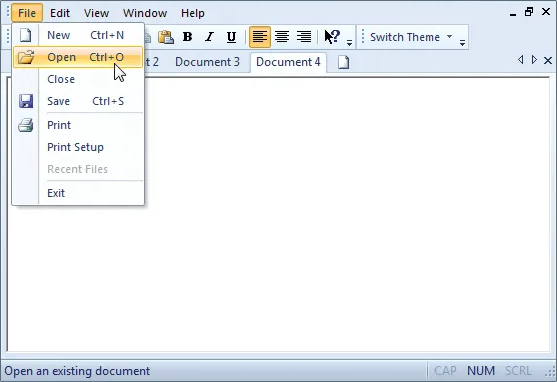The image size is (557, 382).
Task: Click the menu bar drag handle dots
Action: point(8,11)
